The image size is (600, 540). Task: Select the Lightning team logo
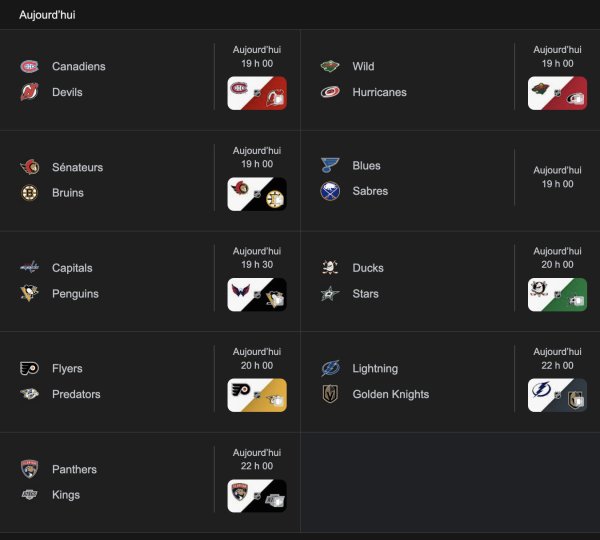(330, 369)
